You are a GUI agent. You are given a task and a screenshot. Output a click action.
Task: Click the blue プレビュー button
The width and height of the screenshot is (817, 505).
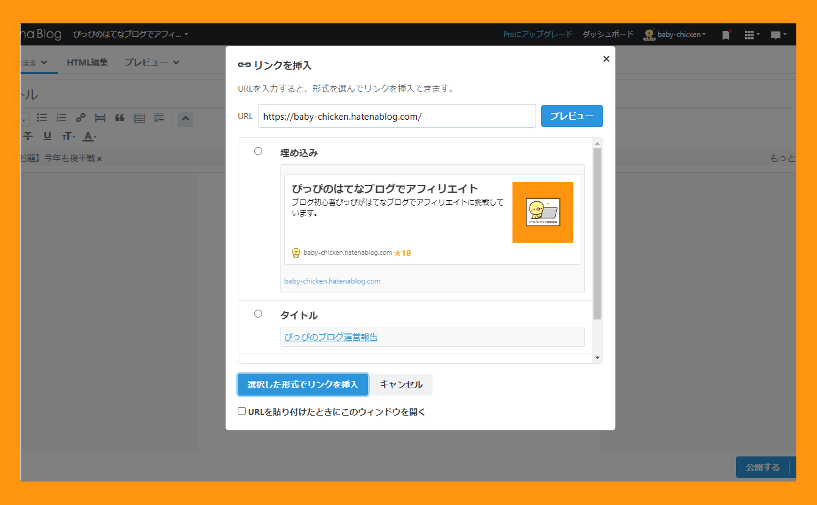[x=572, y=116]
